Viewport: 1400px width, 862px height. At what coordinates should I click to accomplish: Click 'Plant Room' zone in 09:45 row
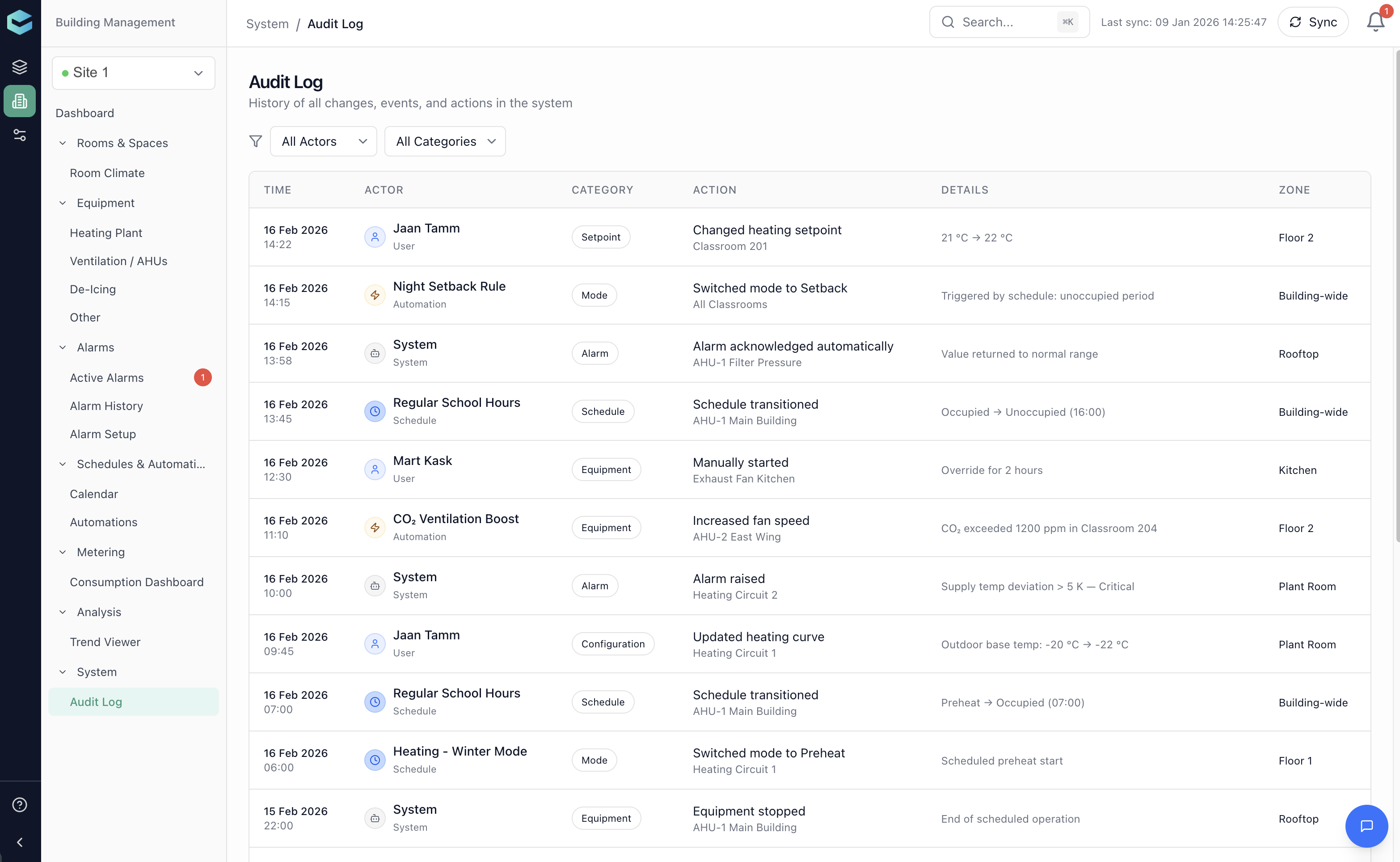(1307, 644)
